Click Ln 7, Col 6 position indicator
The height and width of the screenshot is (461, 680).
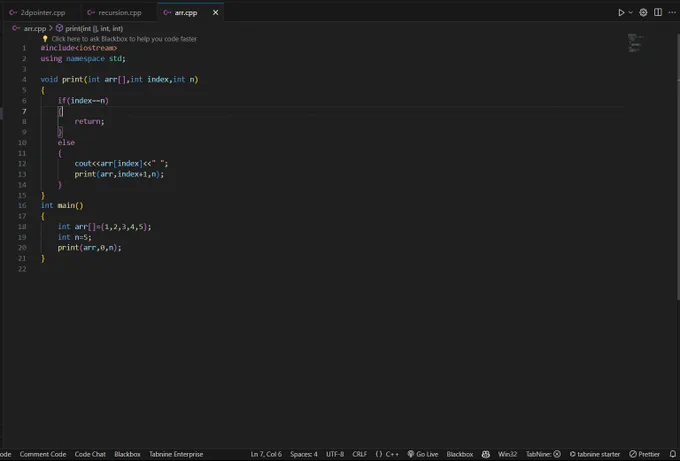pos(266,454)
